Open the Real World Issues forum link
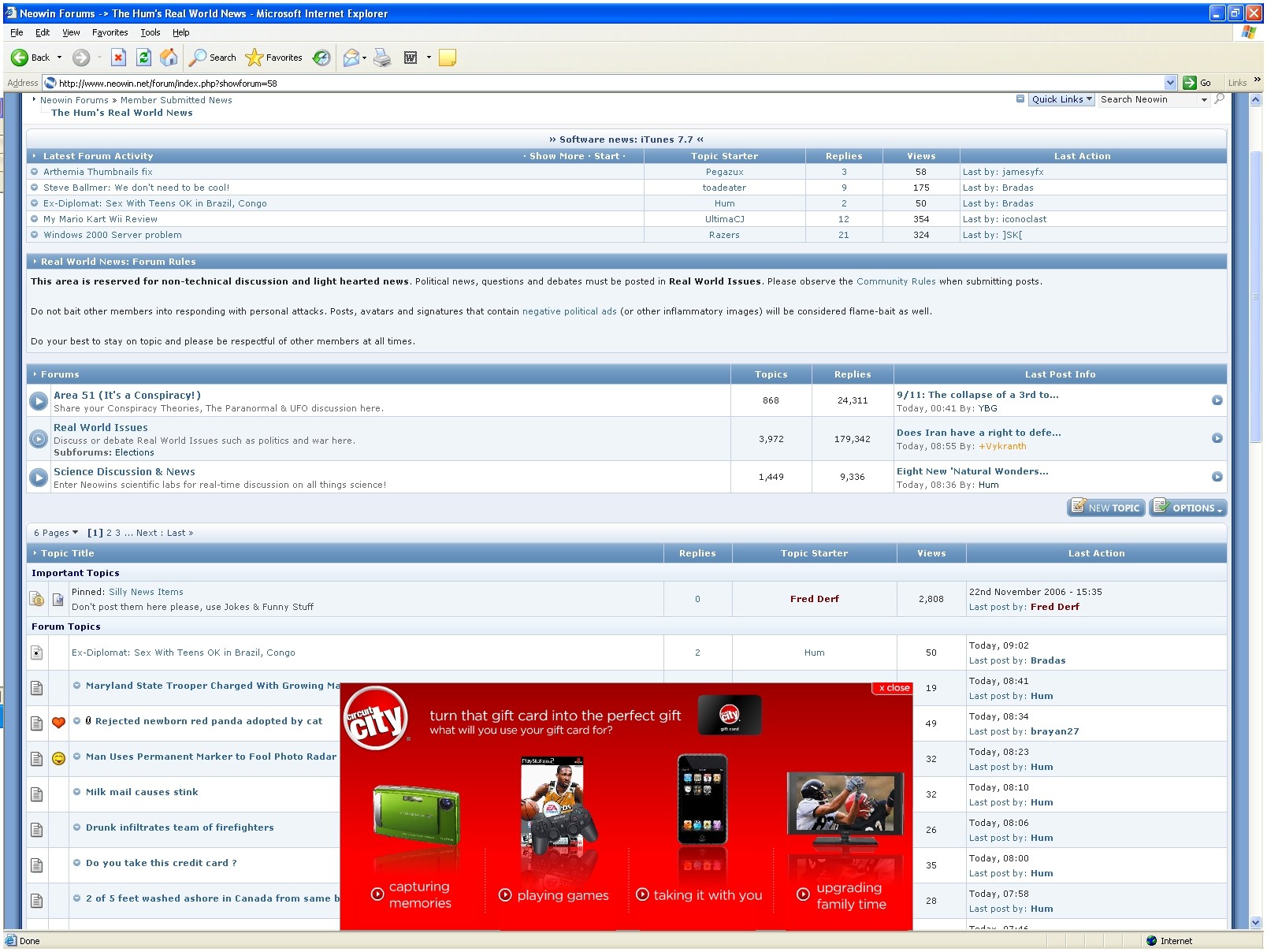 101,428
